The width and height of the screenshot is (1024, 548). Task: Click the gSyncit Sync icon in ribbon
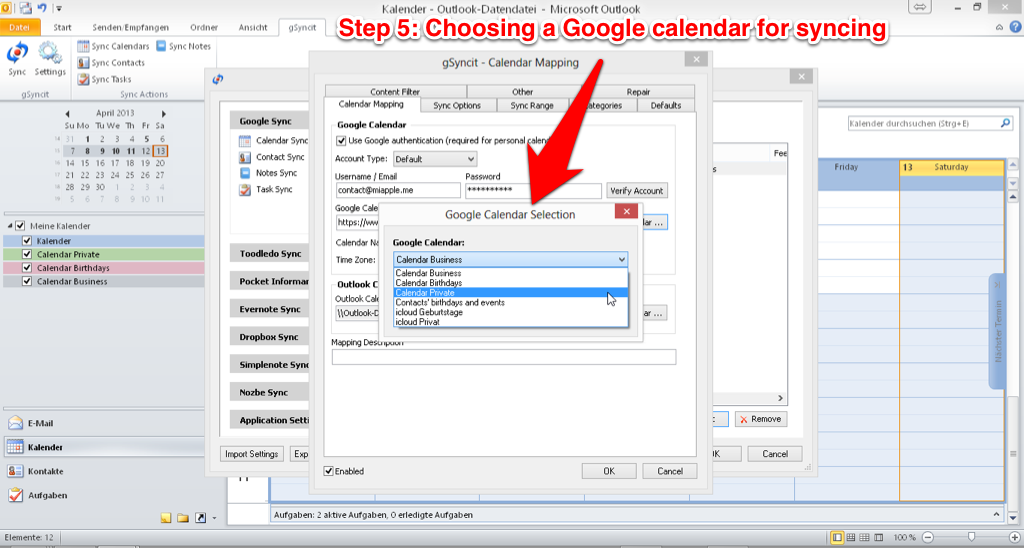(x=17, y=57)
